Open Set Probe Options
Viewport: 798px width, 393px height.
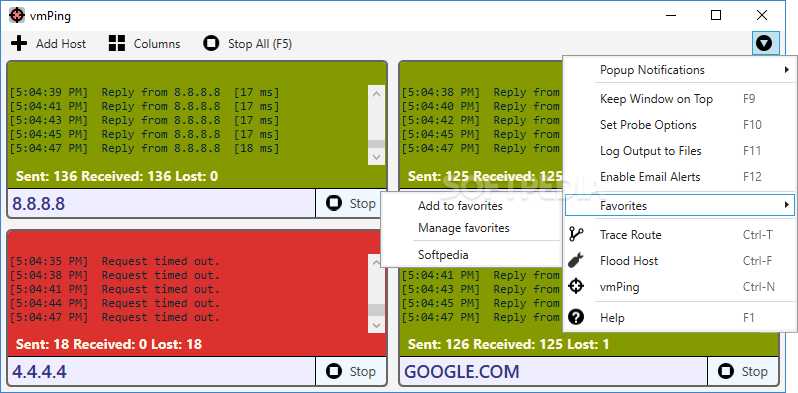click(679, 125)
